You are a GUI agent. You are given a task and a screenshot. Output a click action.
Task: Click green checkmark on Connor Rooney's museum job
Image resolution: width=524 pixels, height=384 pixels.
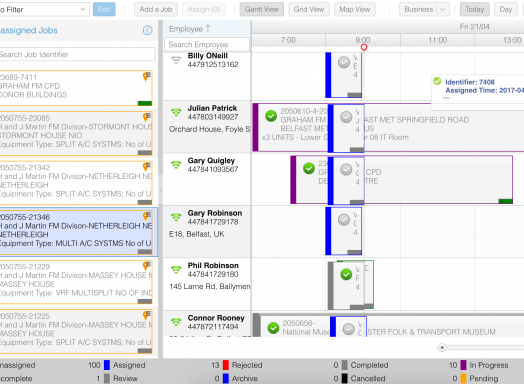273,328
